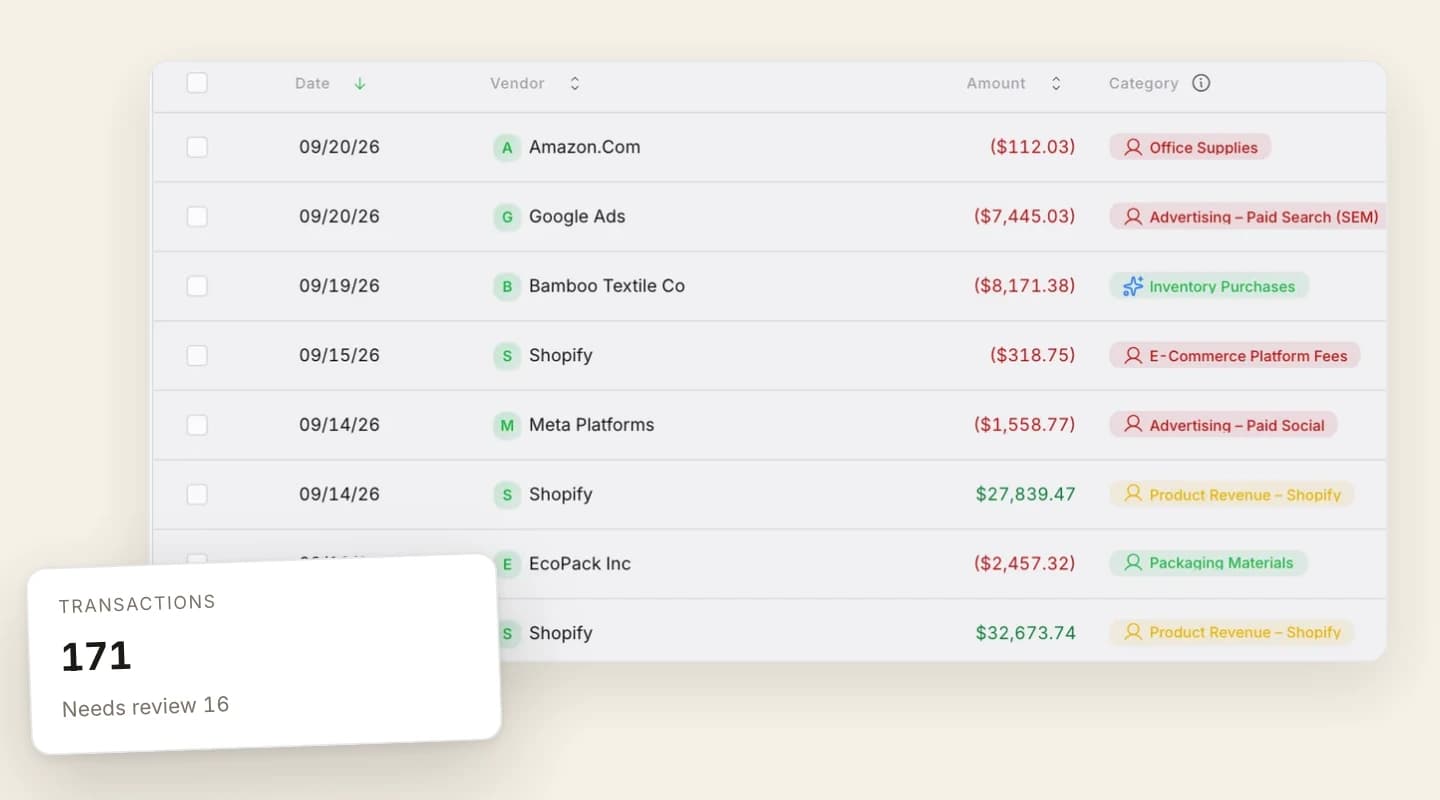Click the Amount column header label
Viewport: 1440px width, 800px height.
tap(996, 84)
